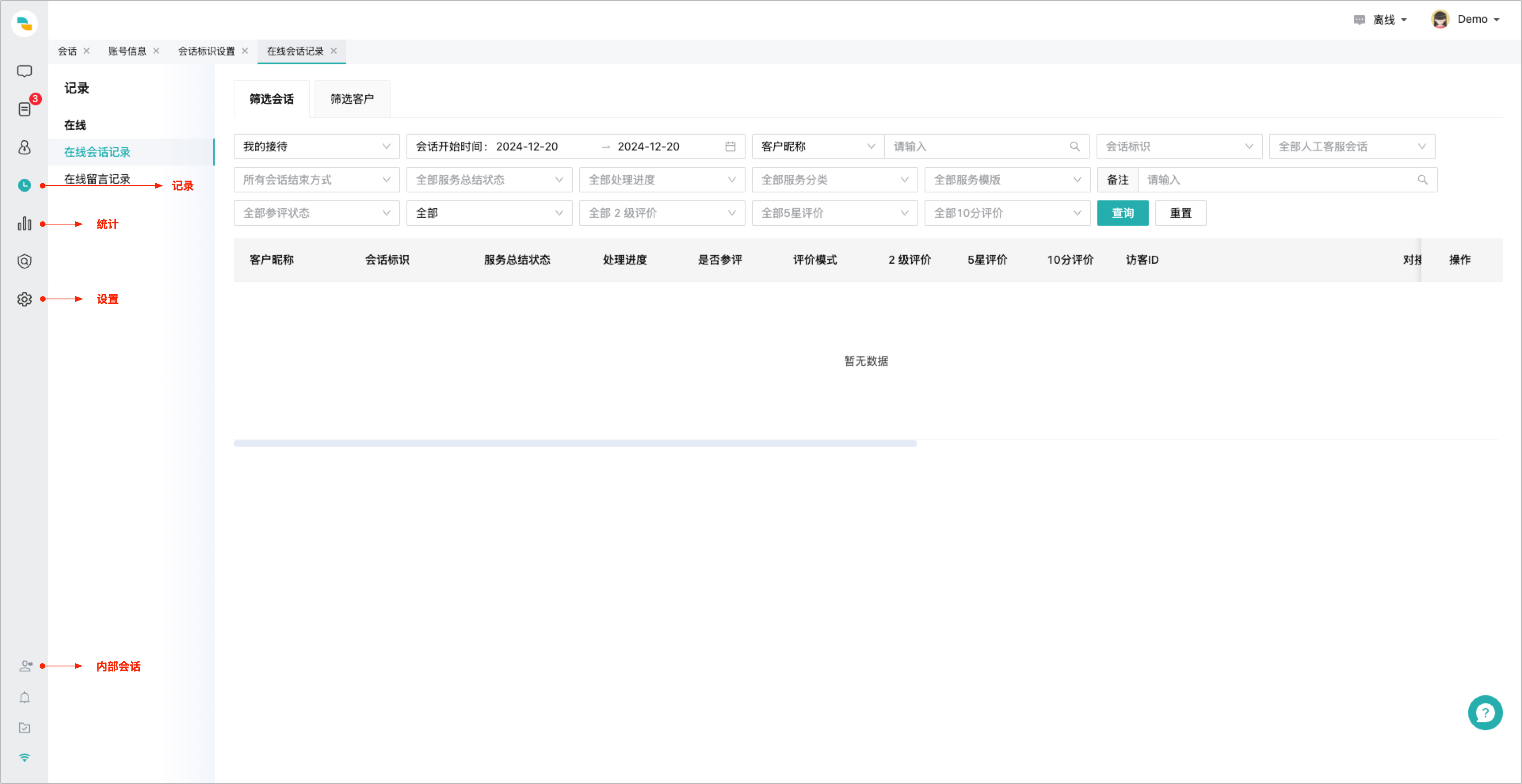
Task: Click the table horizontal scrollbar
Action: click(575, 443)
